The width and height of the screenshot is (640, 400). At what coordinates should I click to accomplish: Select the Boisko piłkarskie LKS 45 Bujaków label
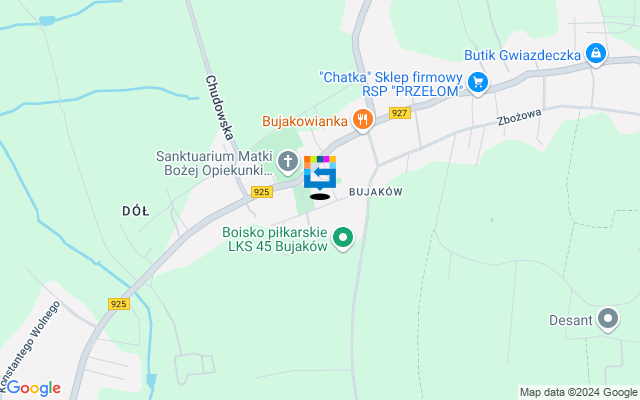pyautogui.click(x=275, y=240)
